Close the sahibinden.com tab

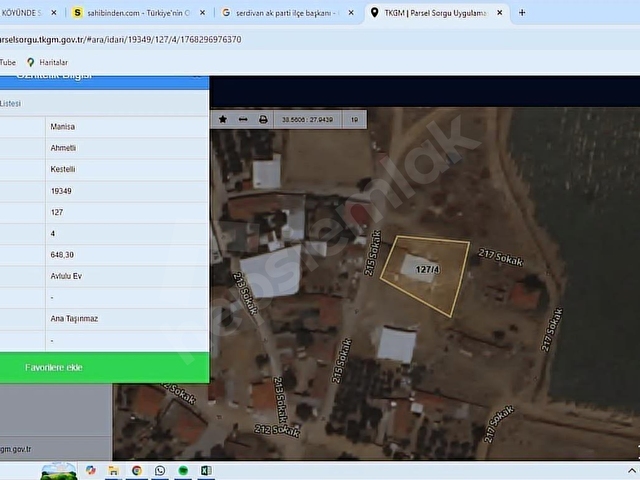(x=202, y=13)
